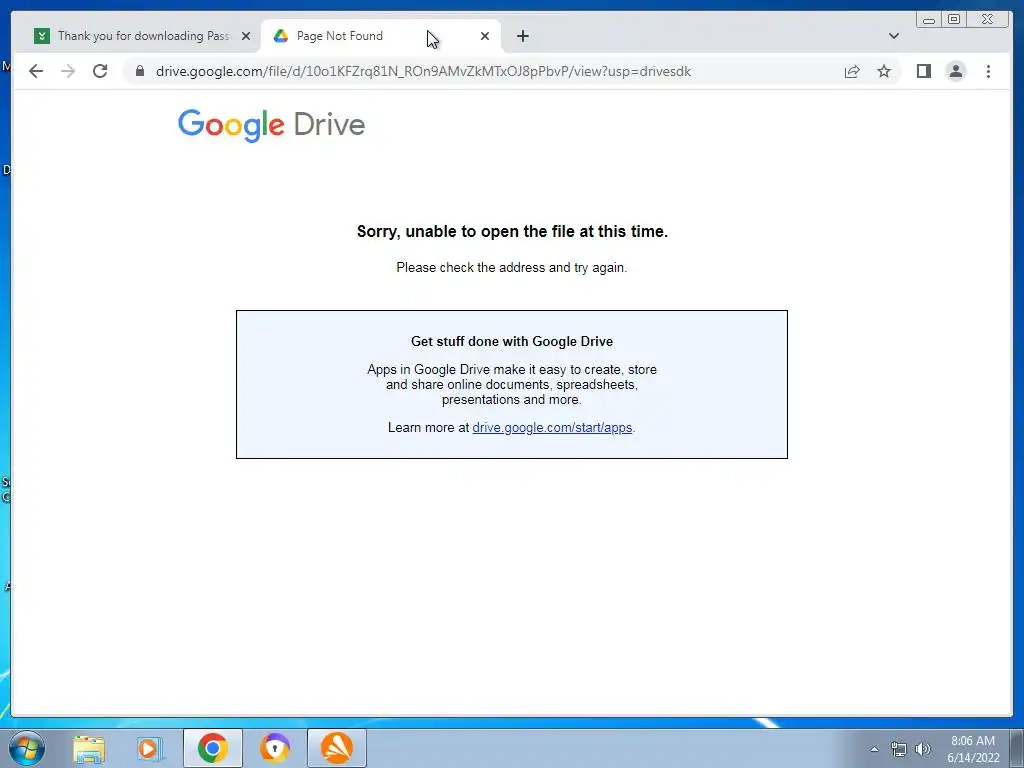Click the 'Sorry, unable to open the file' heading
This screenshot has width=1024, height=768.
pyautogui.click(x=512, y=232)
